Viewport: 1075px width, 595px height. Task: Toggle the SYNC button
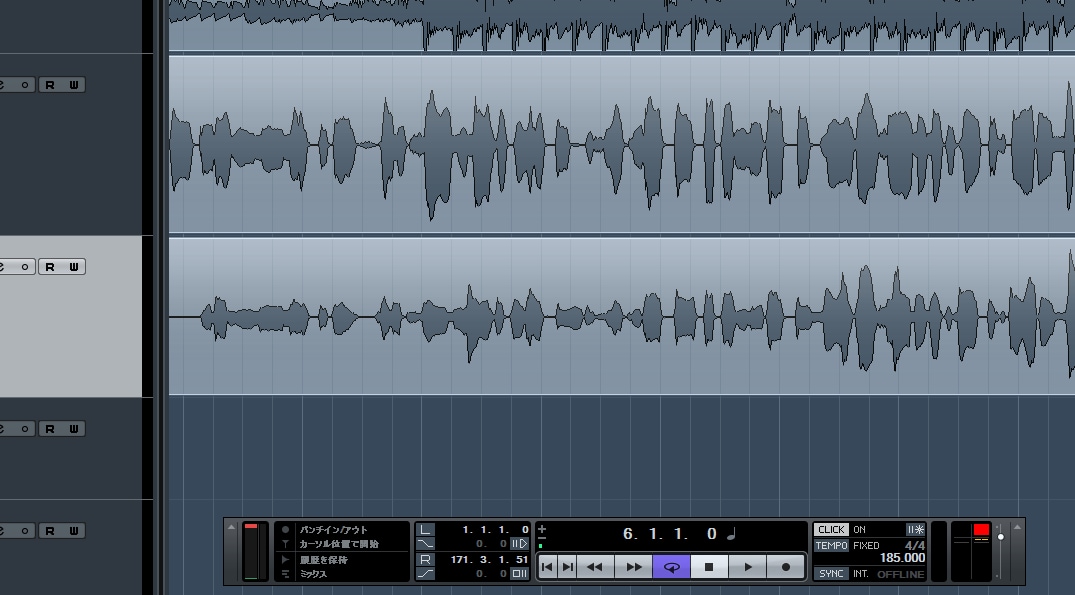coord(831,574)
